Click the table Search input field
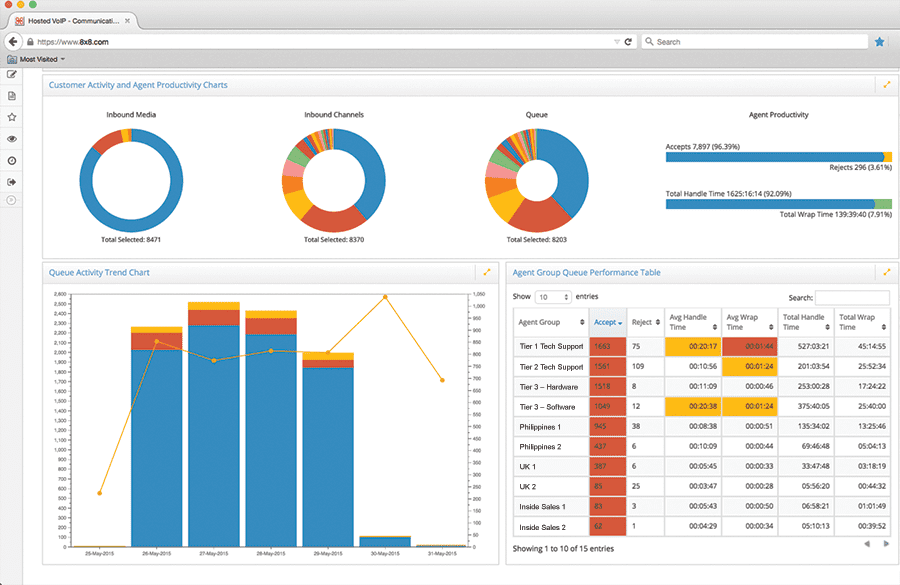The width and height of the screenshot is (900, 585). [851, 298]
